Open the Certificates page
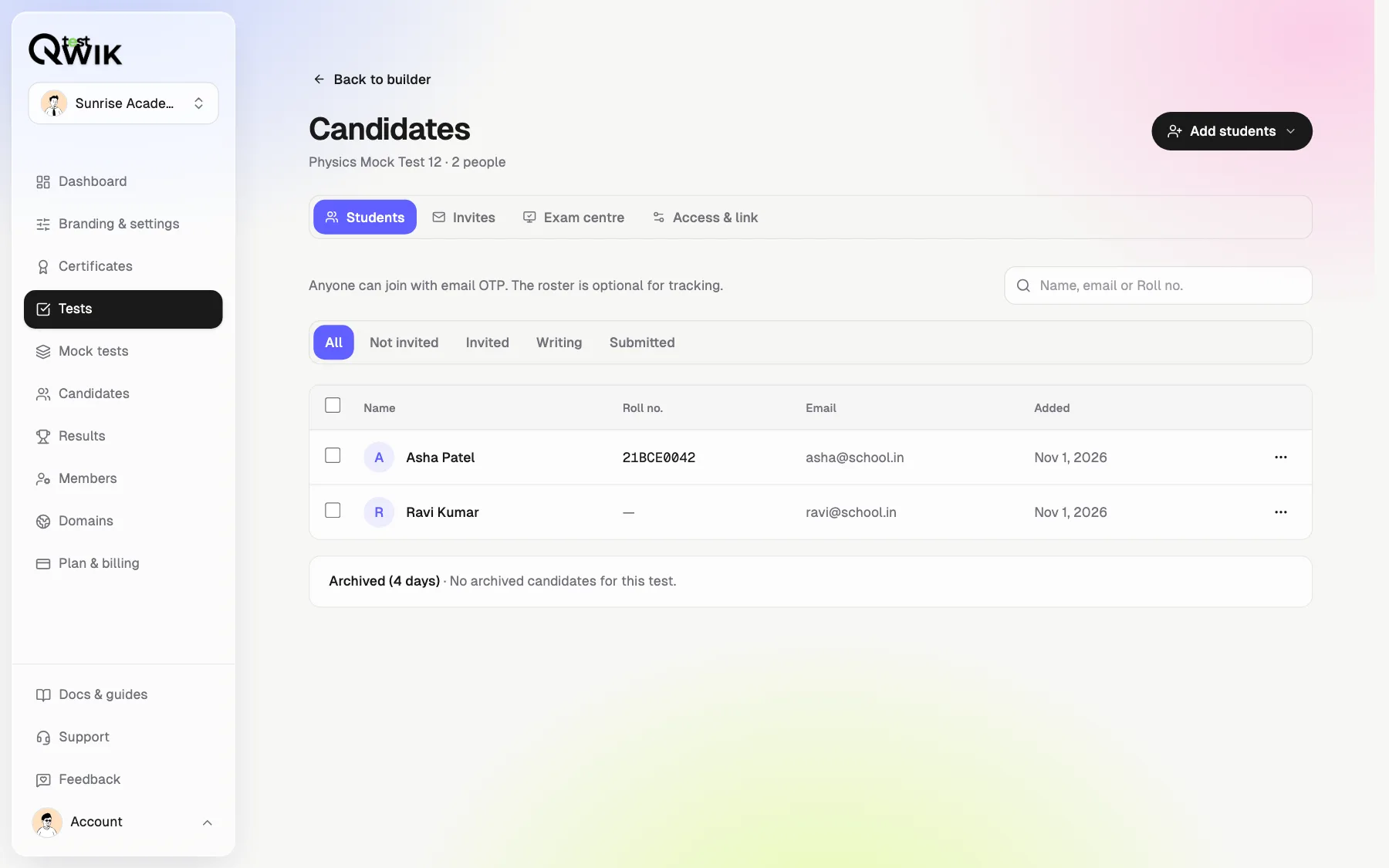Viewport: 1389px width, 868px height. (123, 266)
